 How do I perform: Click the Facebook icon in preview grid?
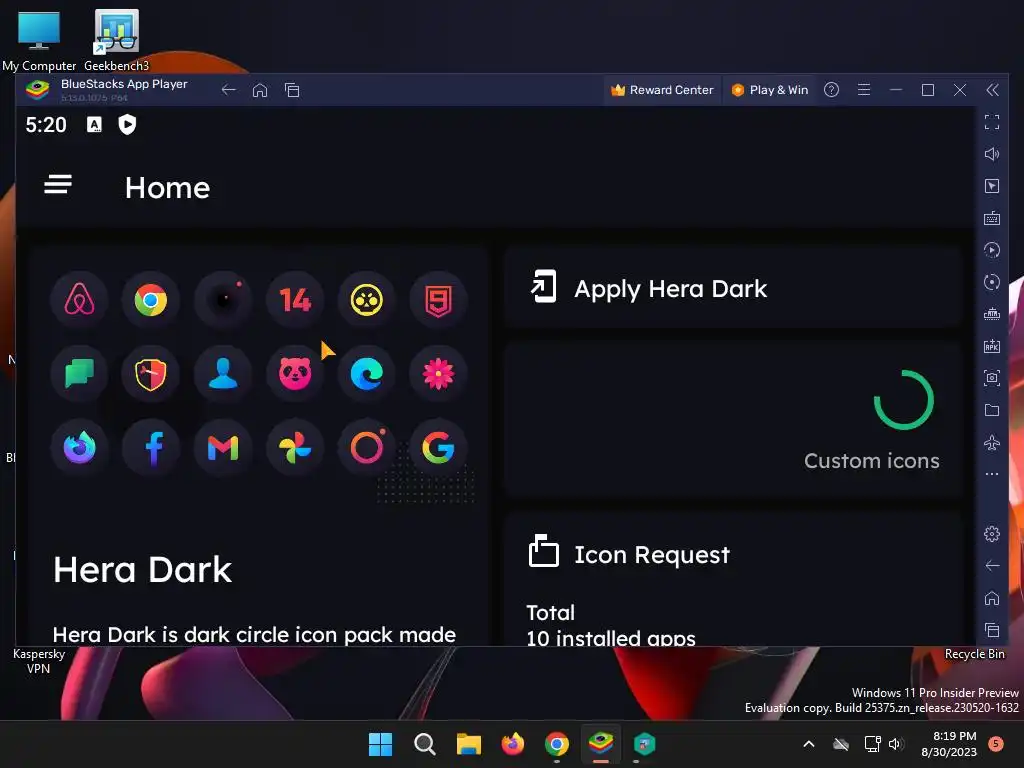click(x=151, y=448)
